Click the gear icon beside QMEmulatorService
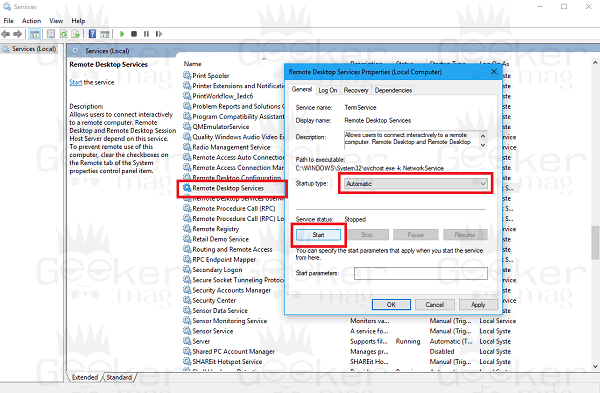The width and height of the screenshot is (600, 393). click(187, 126)
